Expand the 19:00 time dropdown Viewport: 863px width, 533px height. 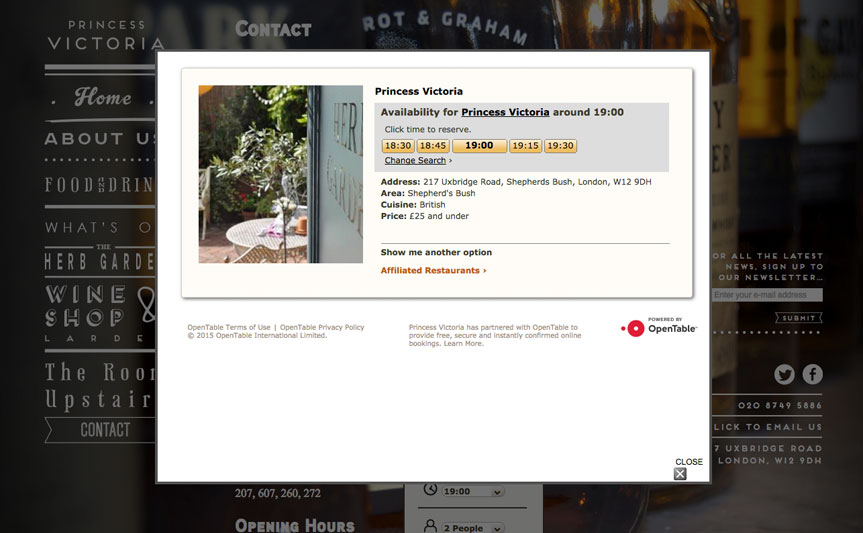click(x=473, y=492)
